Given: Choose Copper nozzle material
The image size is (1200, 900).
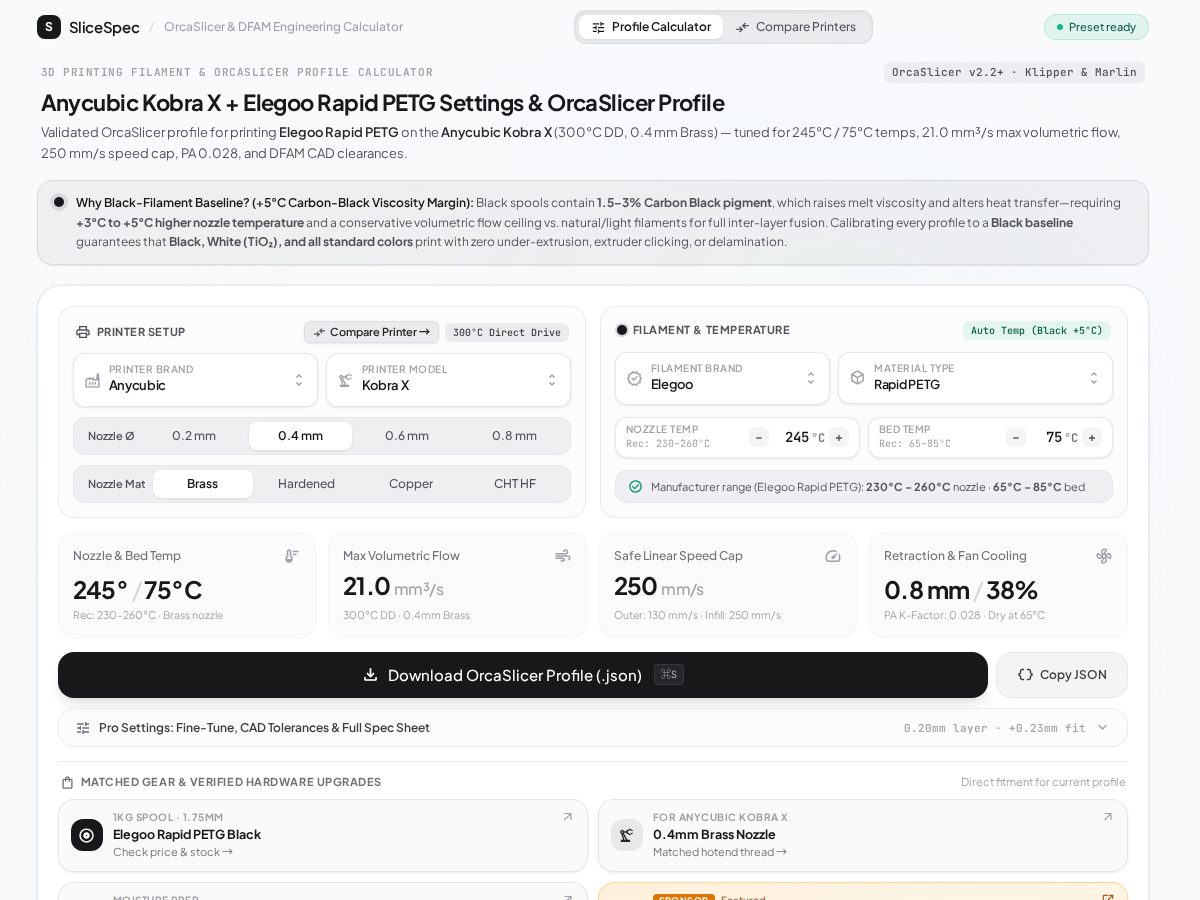Looking at the screenshot, I should (411, 484).
